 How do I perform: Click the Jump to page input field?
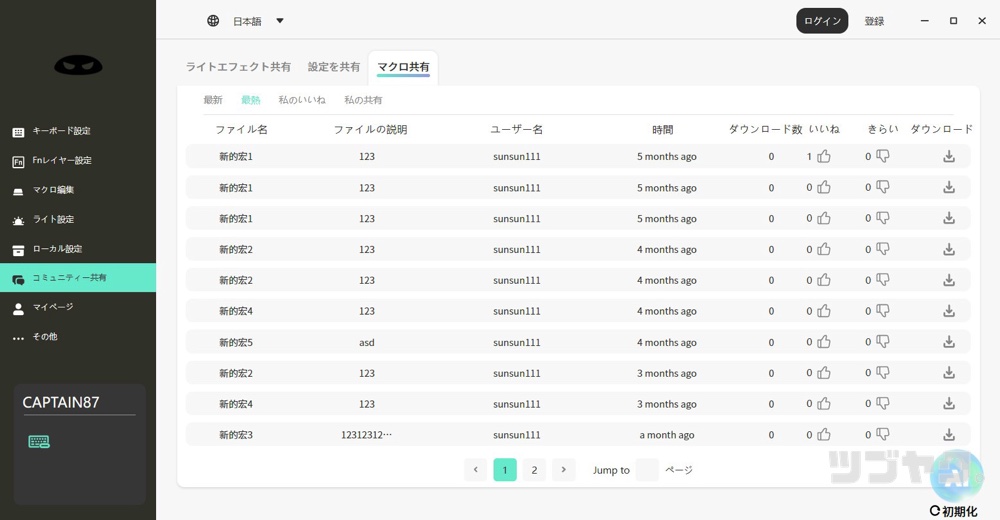[x=647, y=470]
